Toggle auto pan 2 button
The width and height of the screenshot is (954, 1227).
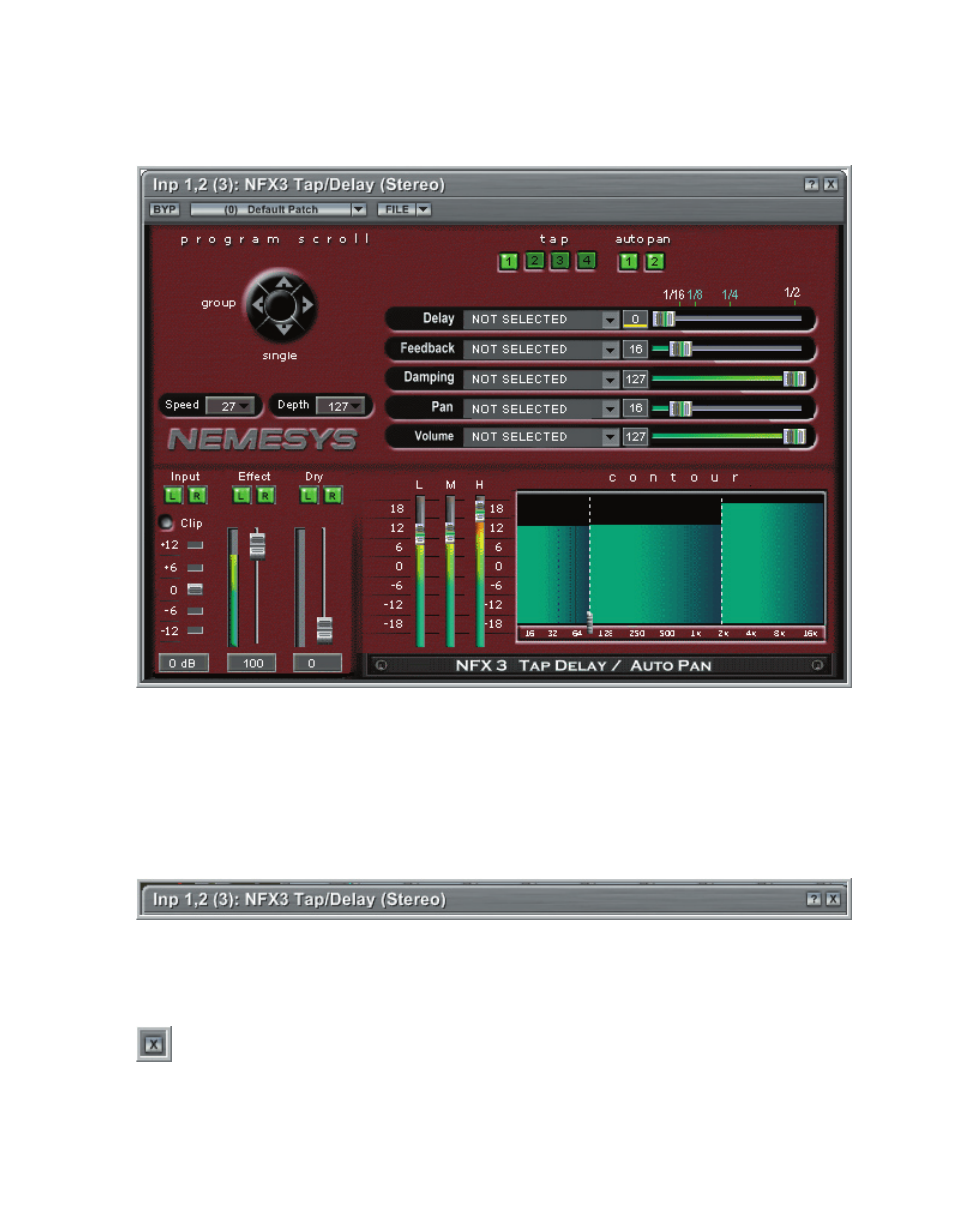[653, 262]
